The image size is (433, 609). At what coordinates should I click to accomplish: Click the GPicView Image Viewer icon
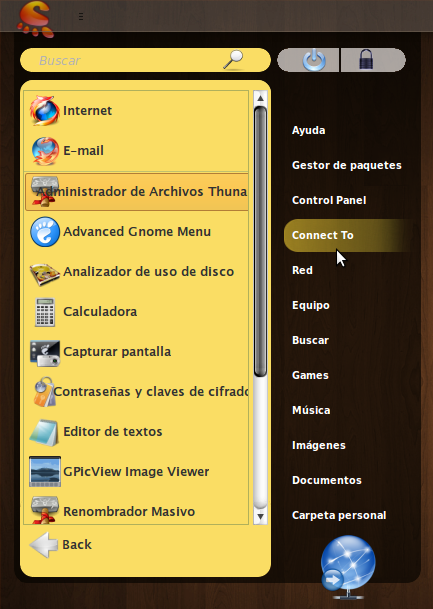45,472
